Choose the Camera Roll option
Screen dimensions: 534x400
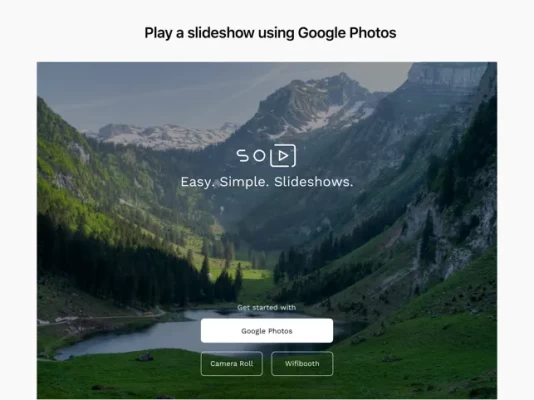pyautogui.click(x=232, y=364)
